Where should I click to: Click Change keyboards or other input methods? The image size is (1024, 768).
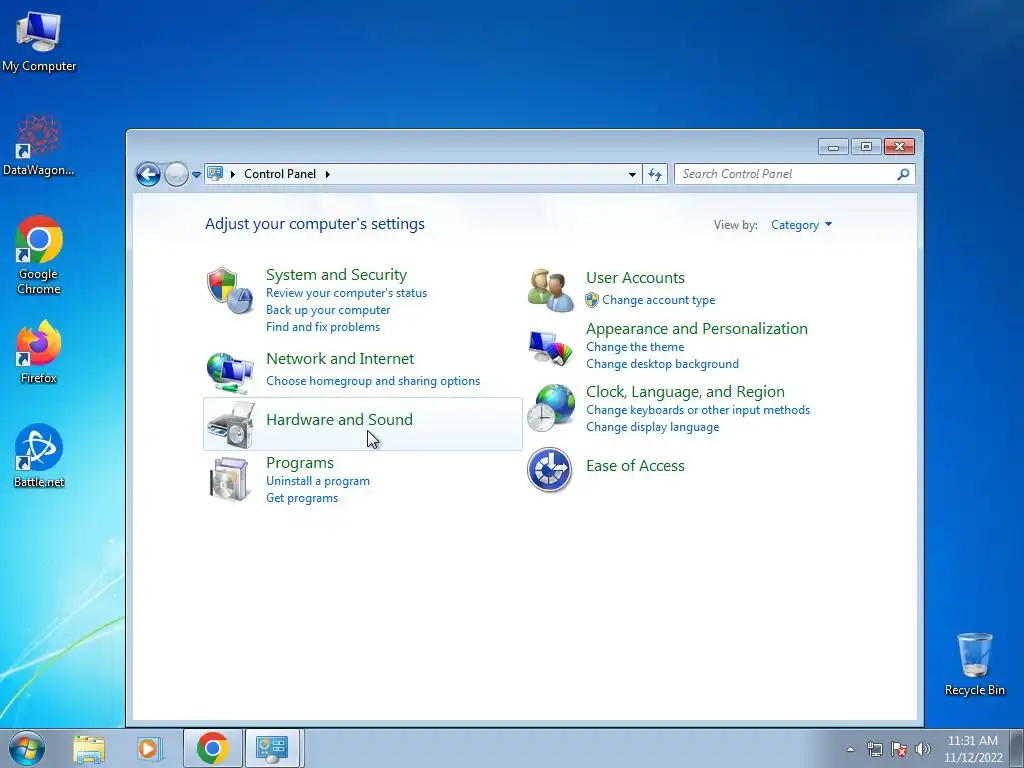point(697,409)
